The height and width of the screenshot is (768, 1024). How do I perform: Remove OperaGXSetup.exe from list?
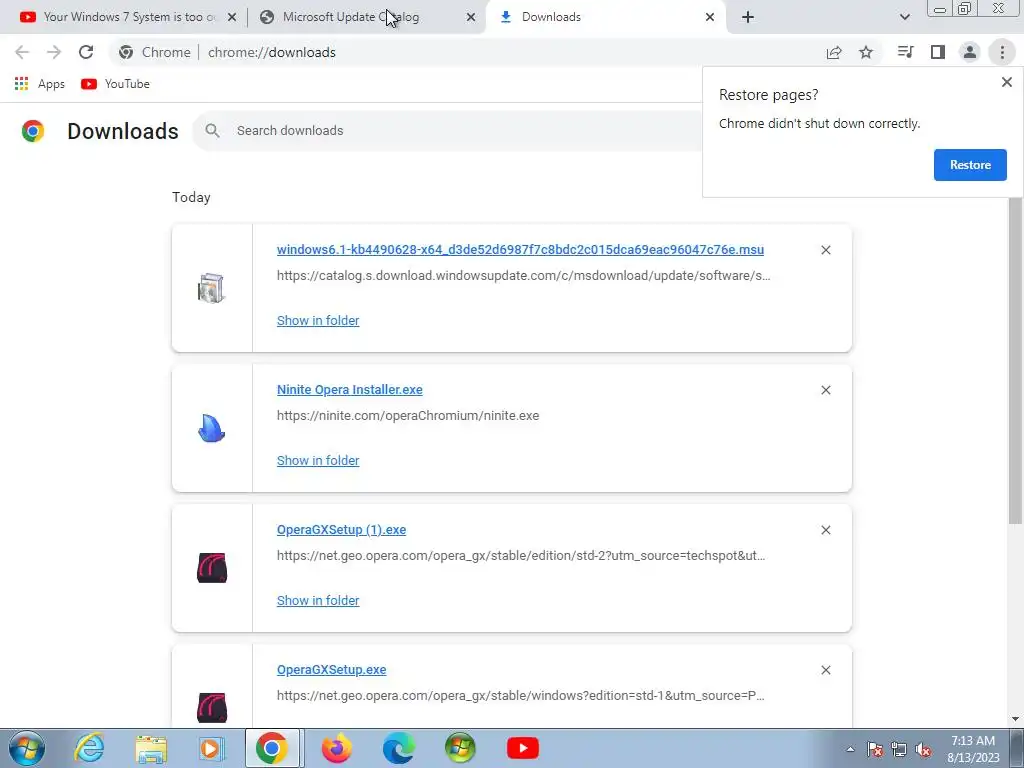825,670
